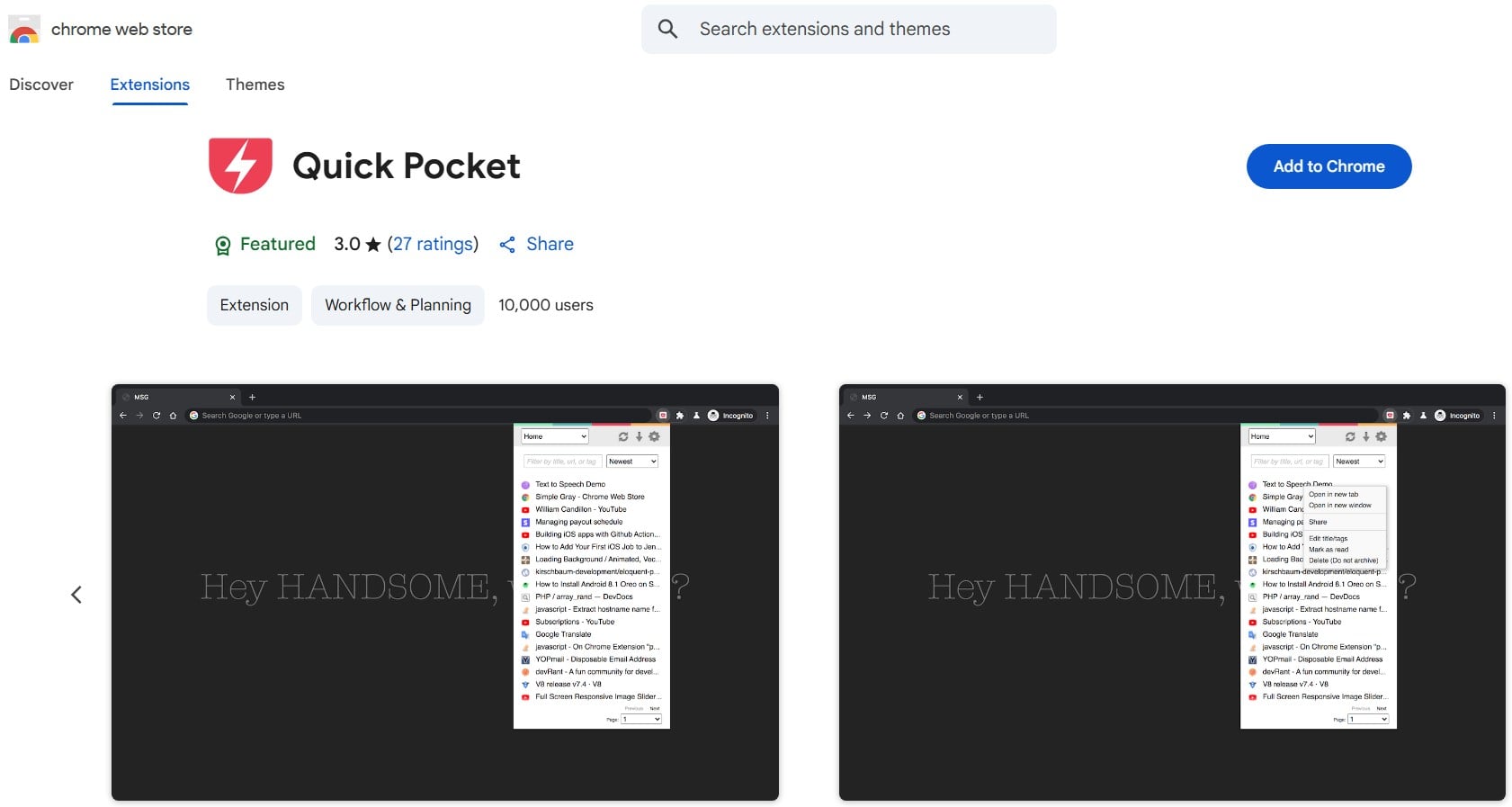Screen dimensions: 1512x807
Task: Open the 27 ratings link
Action: click(433, 244)
